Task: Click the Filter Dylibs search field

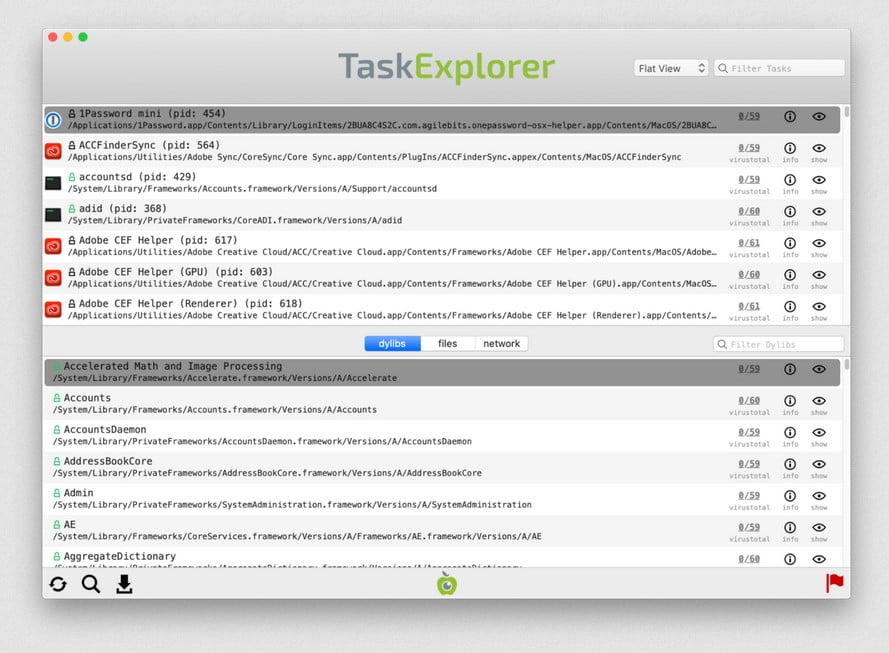Action: pos(779,344)
